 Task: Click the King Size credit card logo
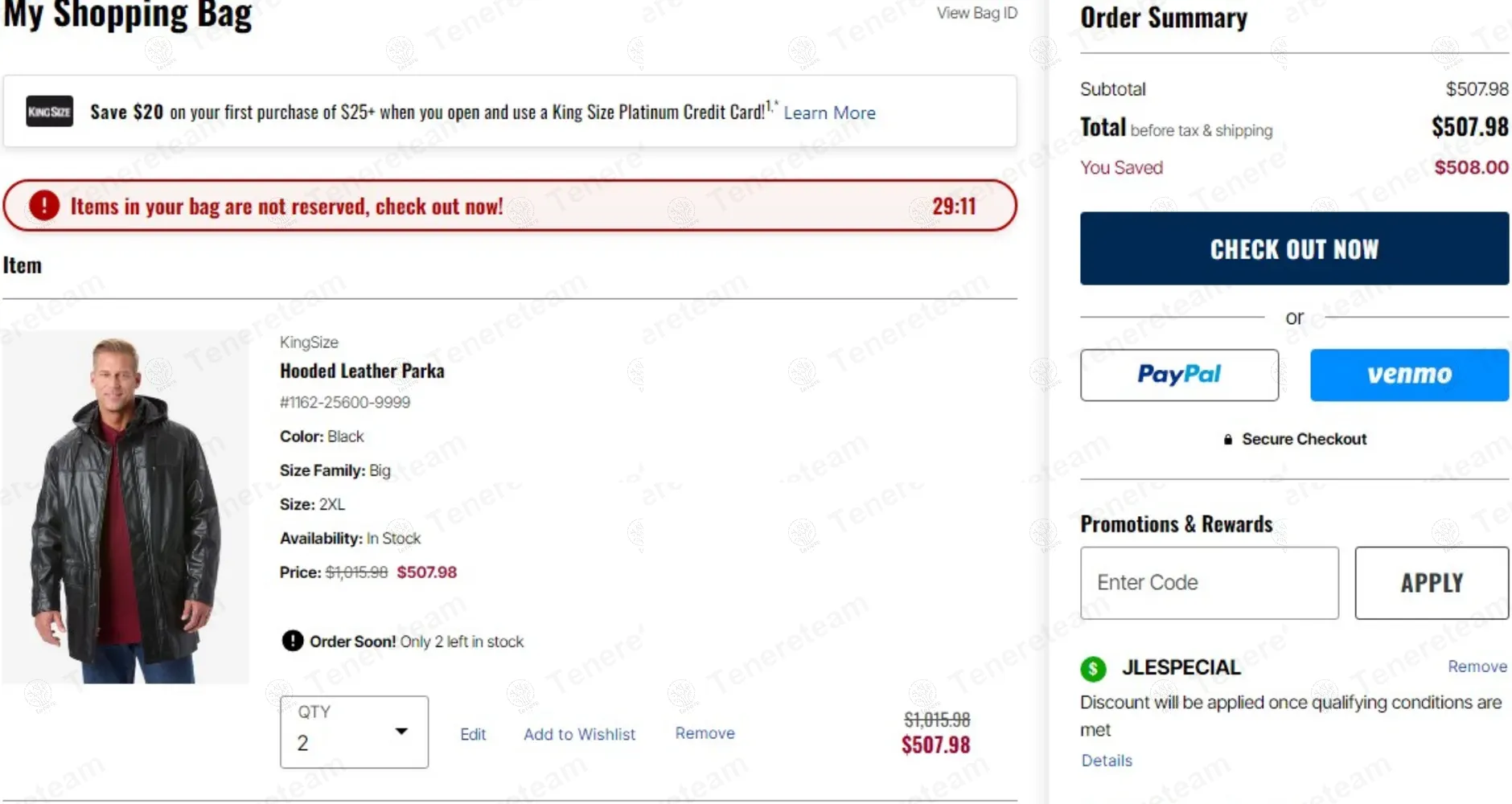[49, 112]
